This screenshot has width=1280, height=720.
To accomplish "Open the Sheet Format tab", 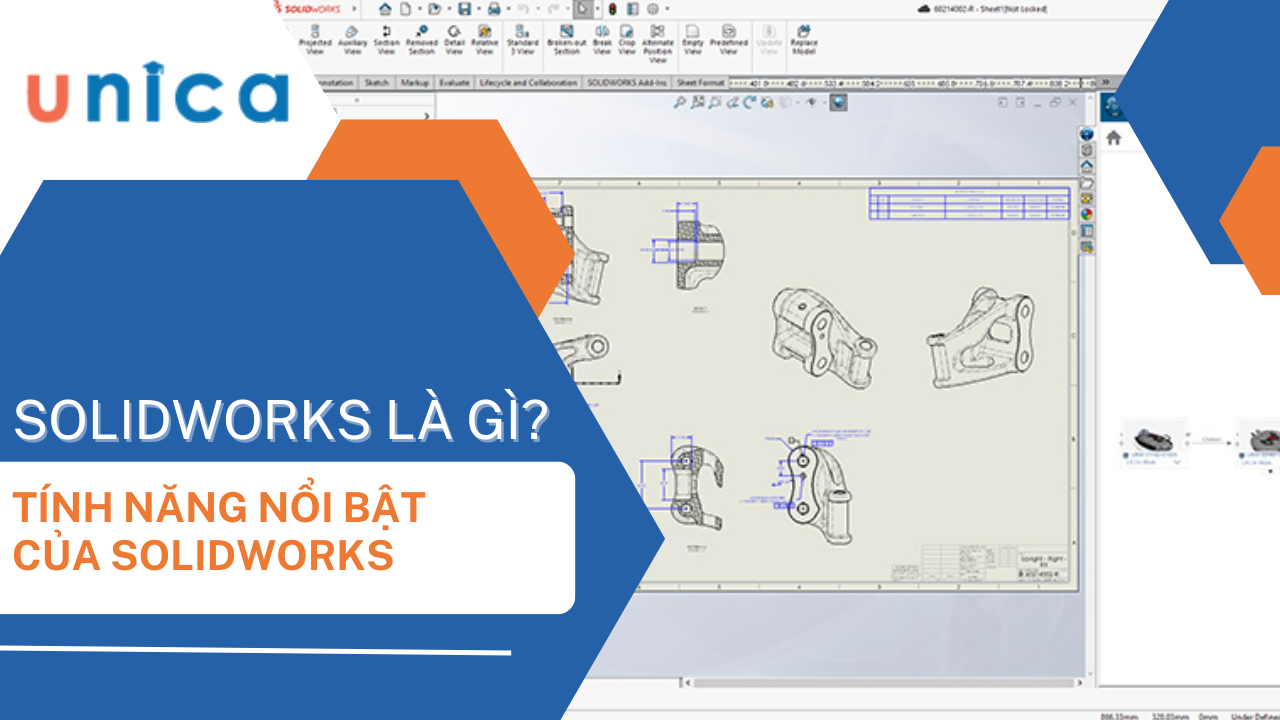I will pos(700,82).
